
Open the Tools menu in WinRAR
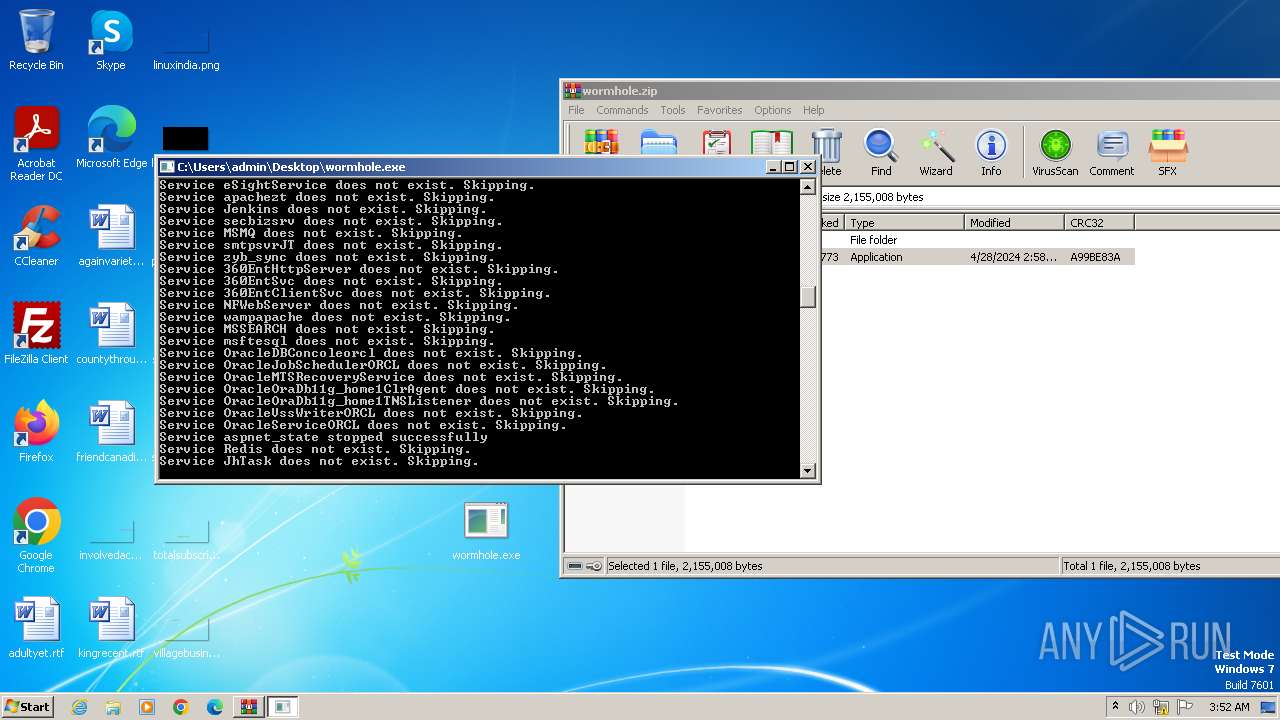[673, 110]
